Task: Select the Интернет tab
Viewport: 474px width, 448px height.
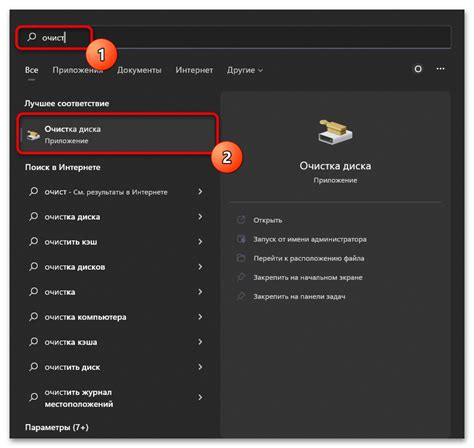Action: click(x=194, y=70)
